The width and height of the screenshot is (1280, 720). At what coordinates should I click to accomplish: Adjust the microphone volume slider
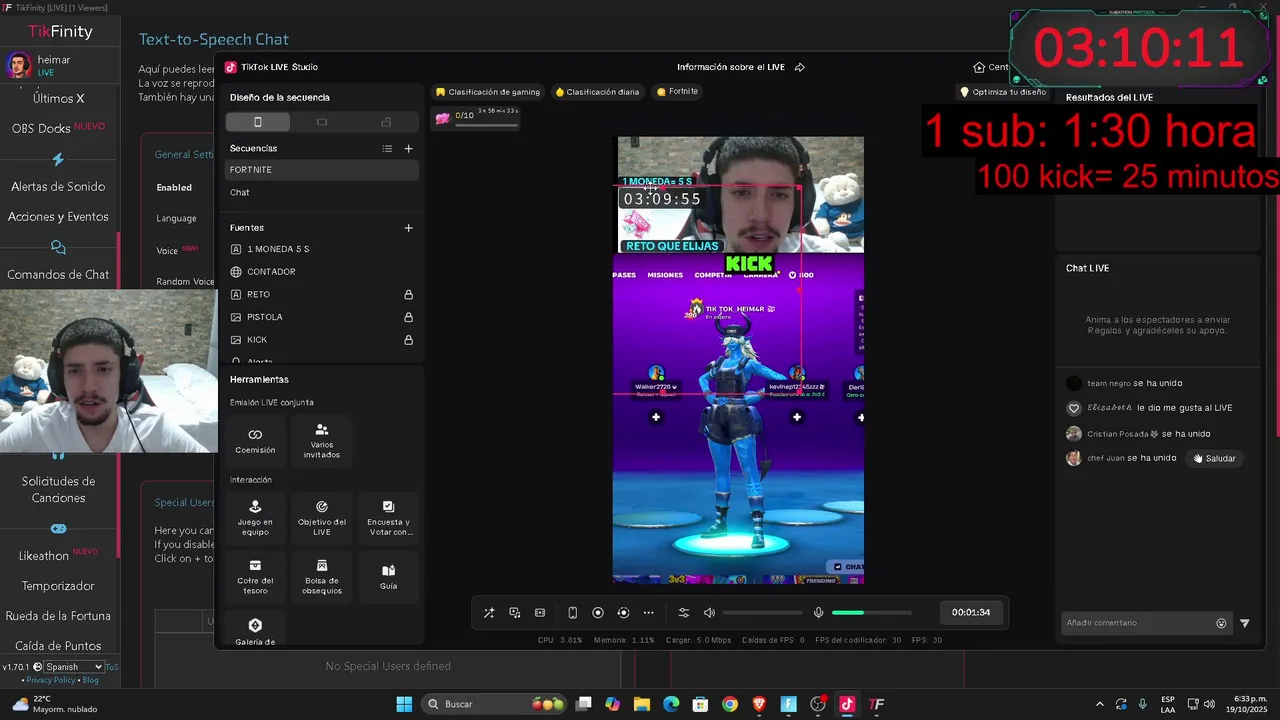point(871,613)
